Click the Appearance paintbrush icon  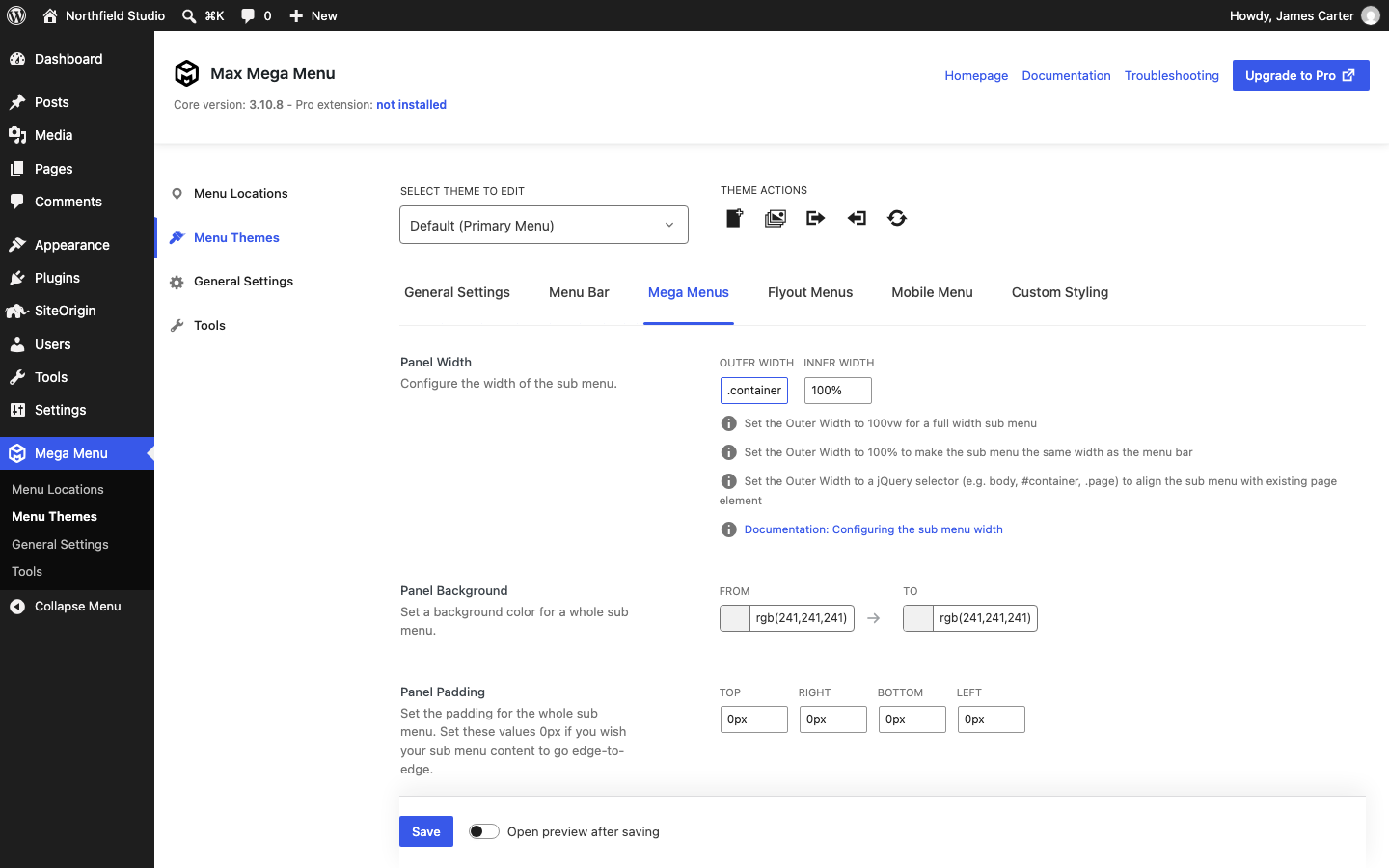(17, 245)
